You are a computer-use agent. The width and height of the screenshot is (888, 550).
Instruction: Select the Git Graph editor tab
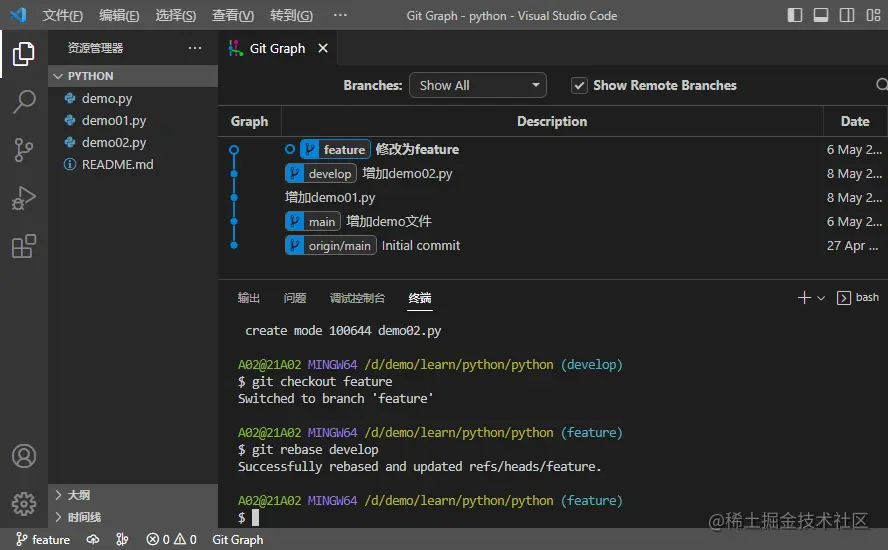277,49
